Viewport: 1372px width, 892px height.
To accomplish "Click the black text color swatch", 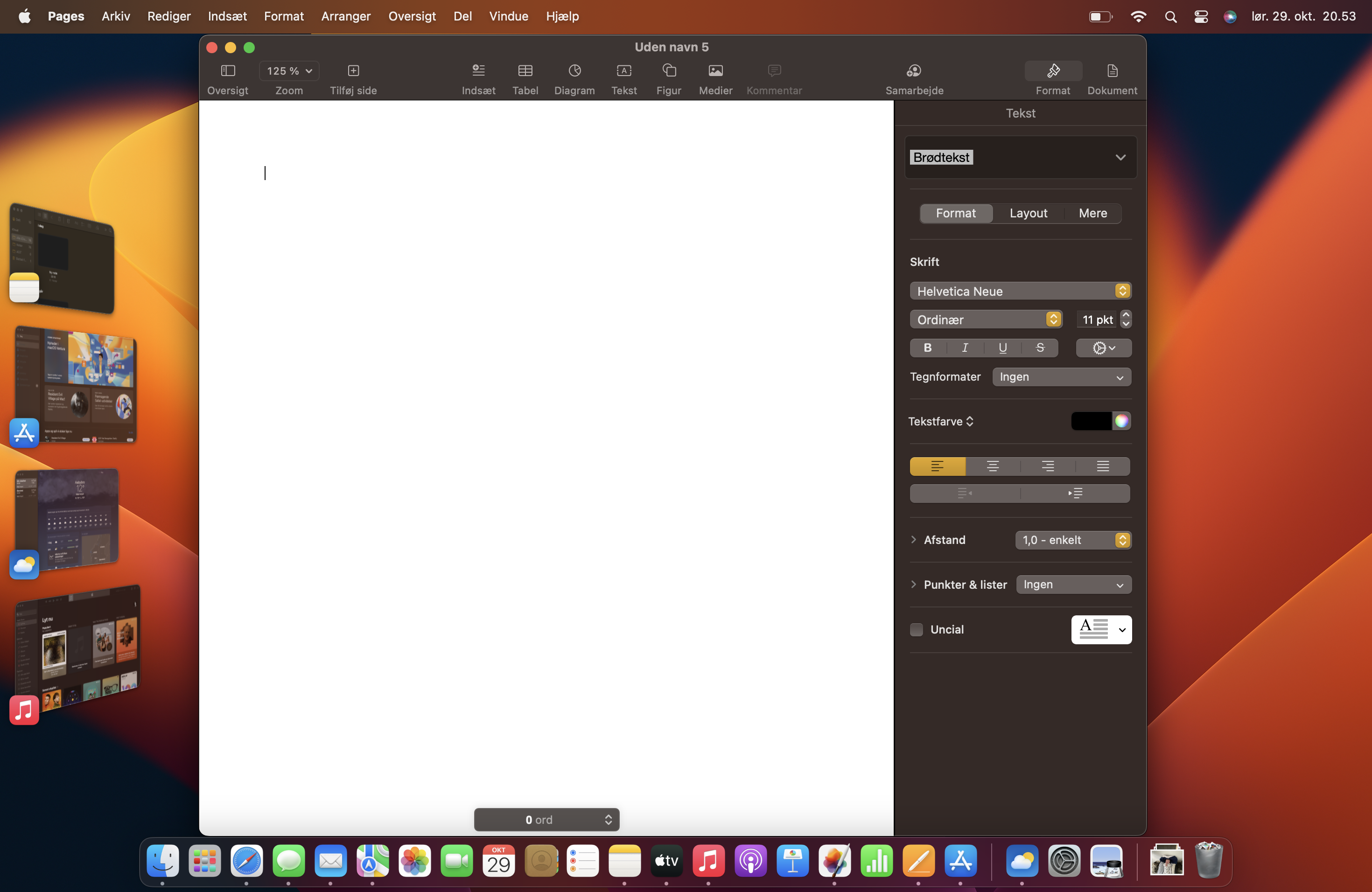I will [1091, 421].
